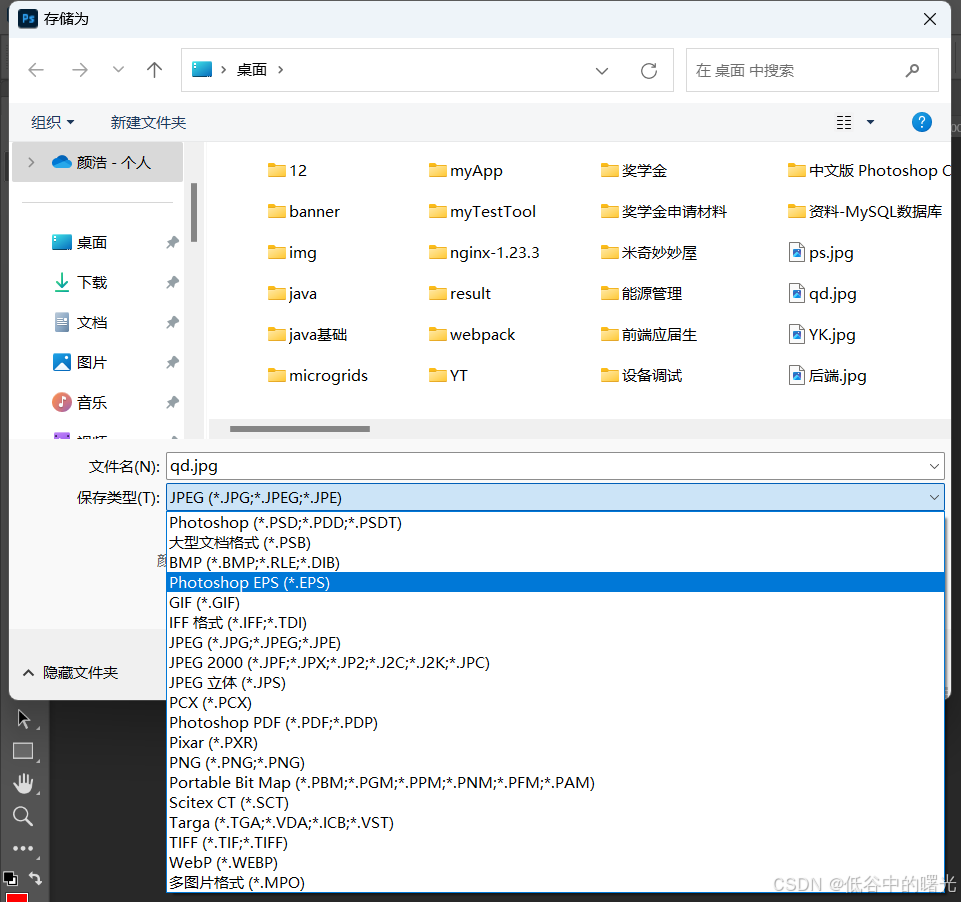Choose PNG (*.PNG;*.PNG) format
Screen dimensions: 961x902
[555, 763]
